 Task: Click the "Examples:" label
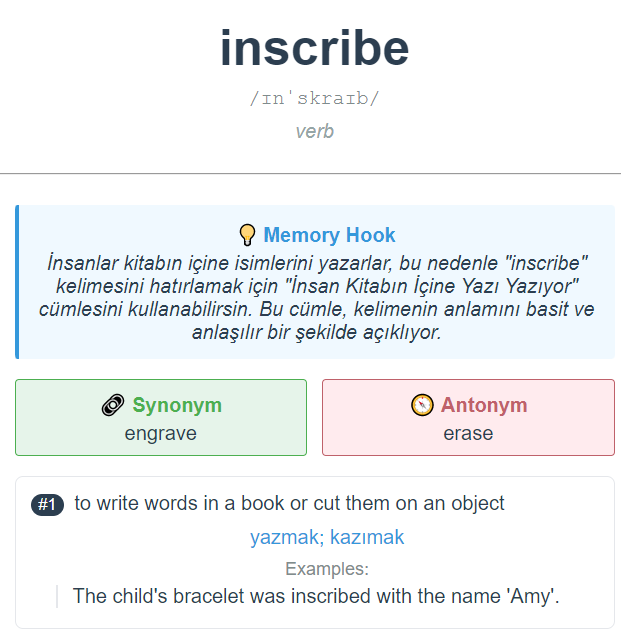327,568
